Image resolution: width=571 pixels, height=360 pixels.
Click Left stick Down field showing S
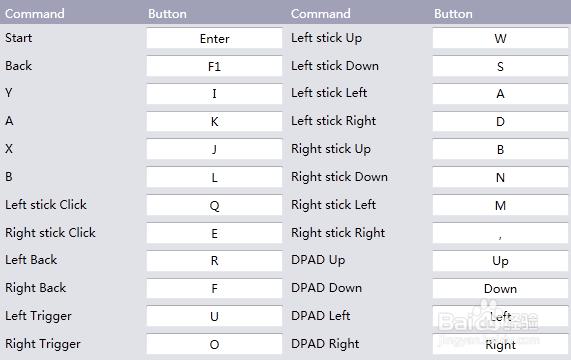500,66
